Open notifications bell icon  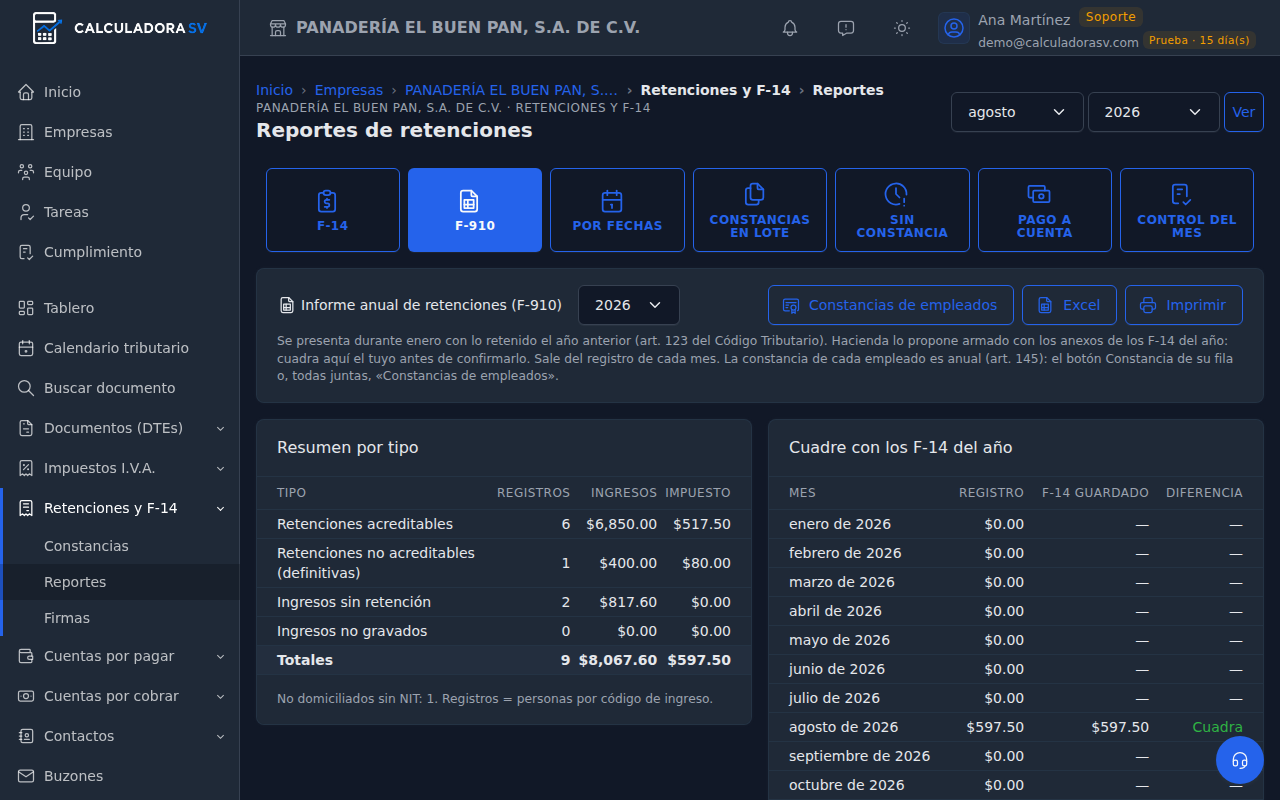790,28
